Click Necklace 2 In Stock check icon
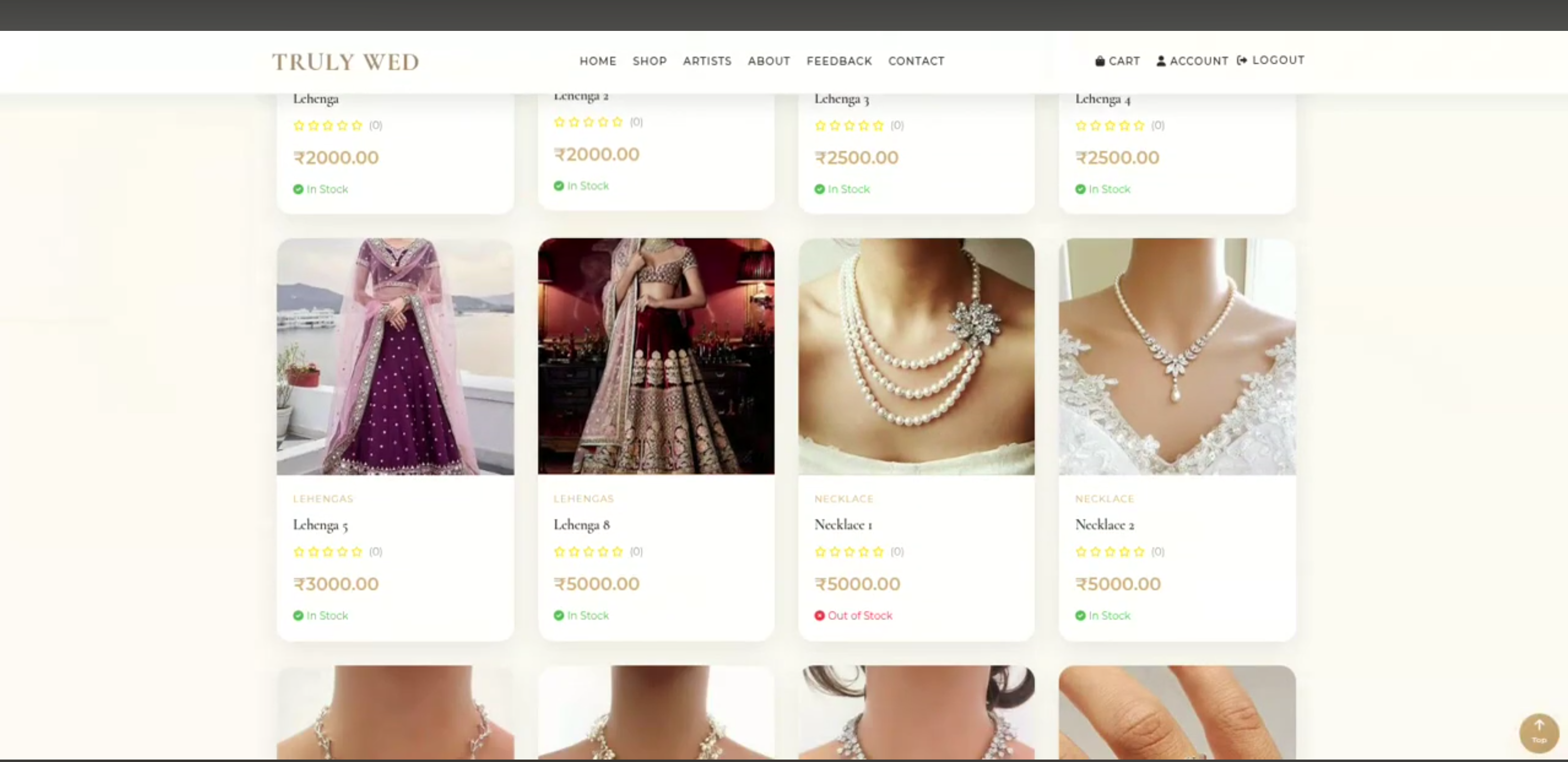This screenshot has width=1568, height=762. (x=1081, y=615)
